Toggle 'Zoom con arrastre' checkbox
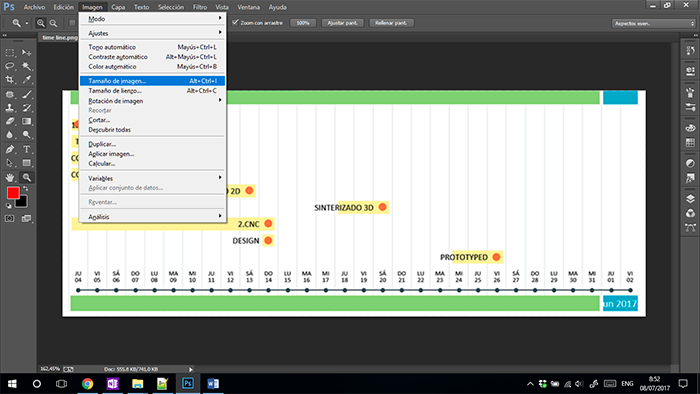Viewport: 700px width, 394px height. coord(235,22)
